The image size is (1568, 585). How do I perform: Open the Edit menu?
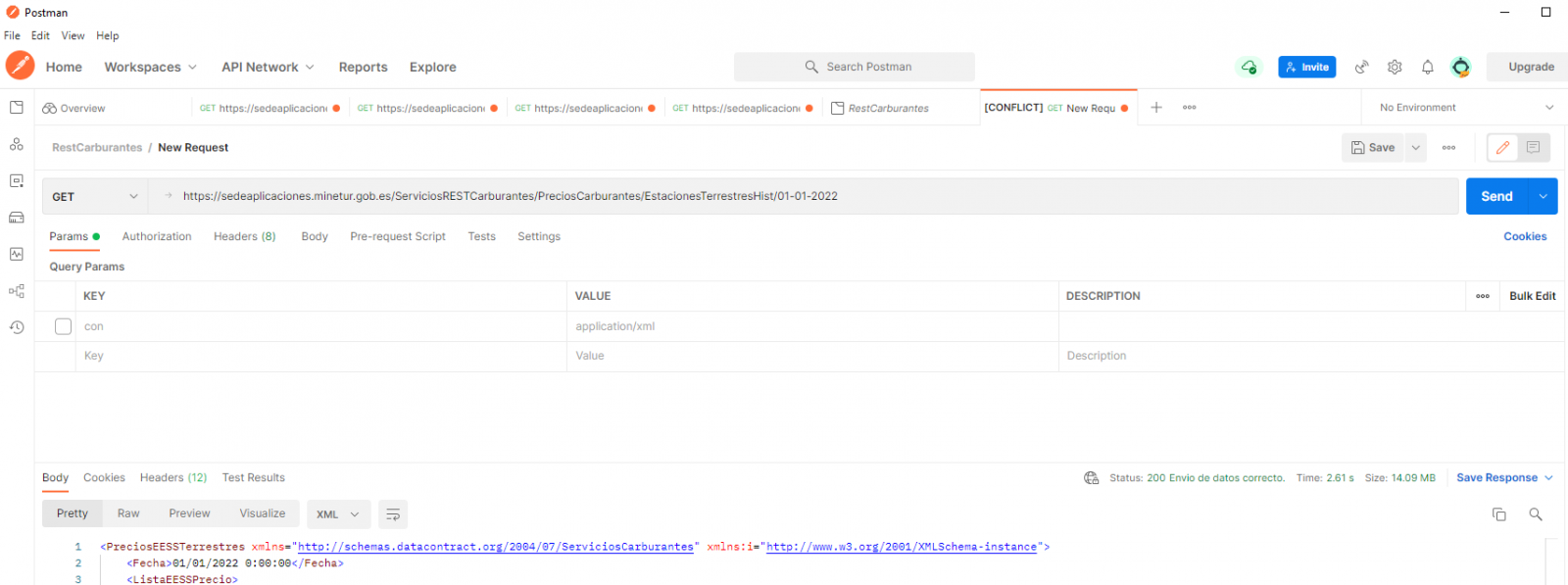coord(40,35)
